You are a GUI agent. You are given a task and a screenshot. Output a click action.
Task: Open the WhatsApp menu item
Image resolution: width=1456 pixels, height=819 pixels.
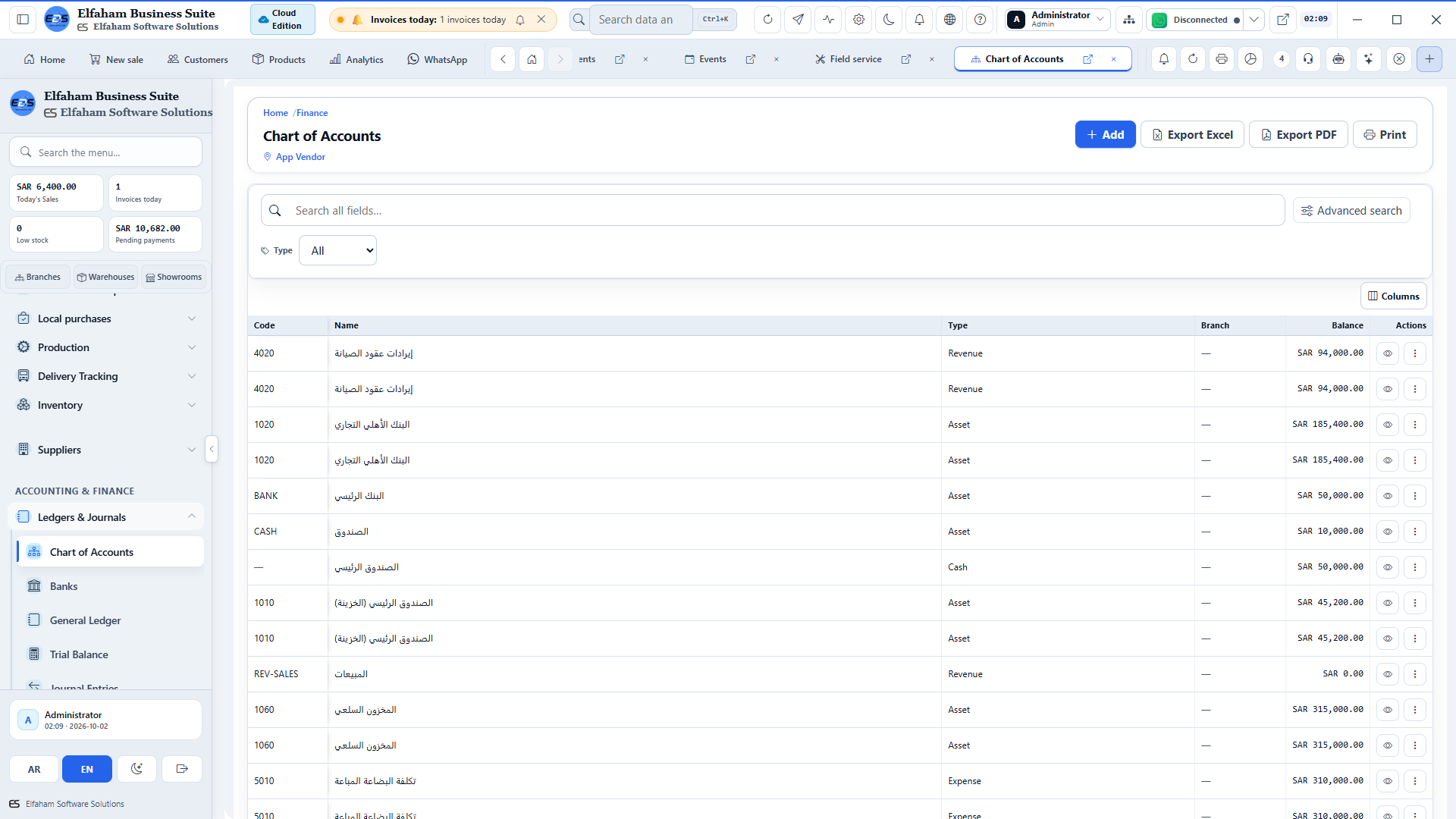(437, 59)
